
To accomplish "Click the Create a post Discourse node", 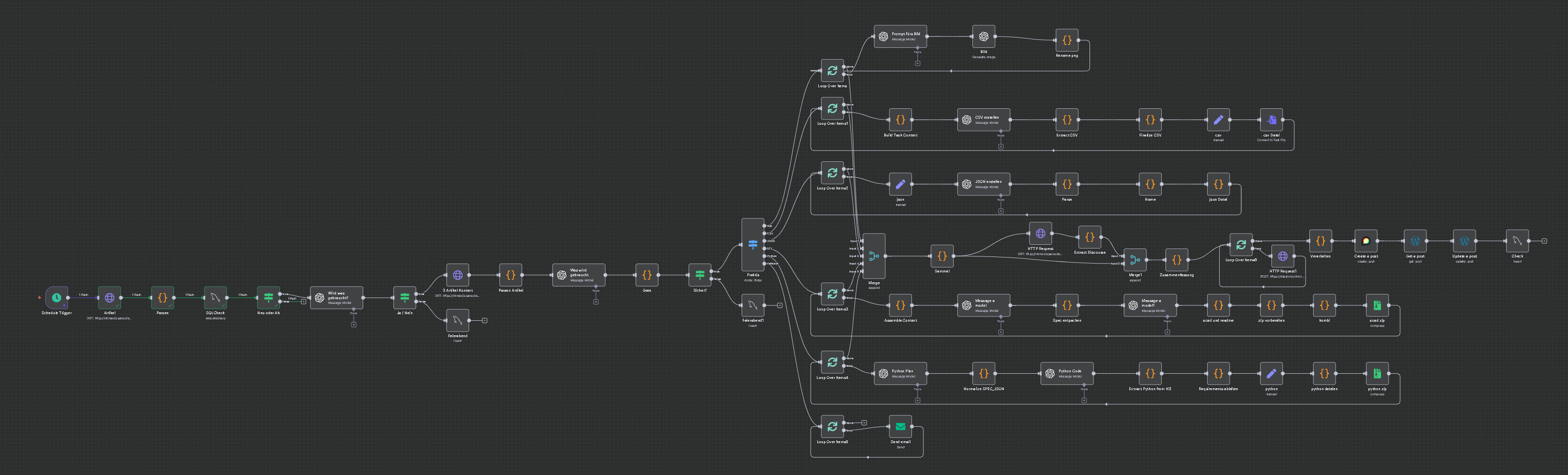I will click(x=1366, y=241).
